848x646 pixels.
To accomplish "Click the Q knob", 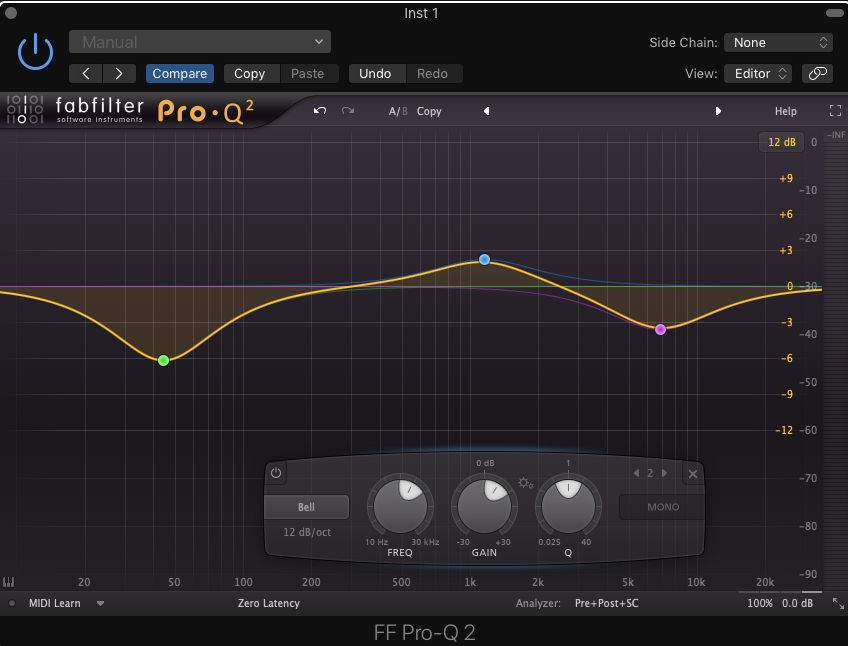I will [x=568, y=507].
